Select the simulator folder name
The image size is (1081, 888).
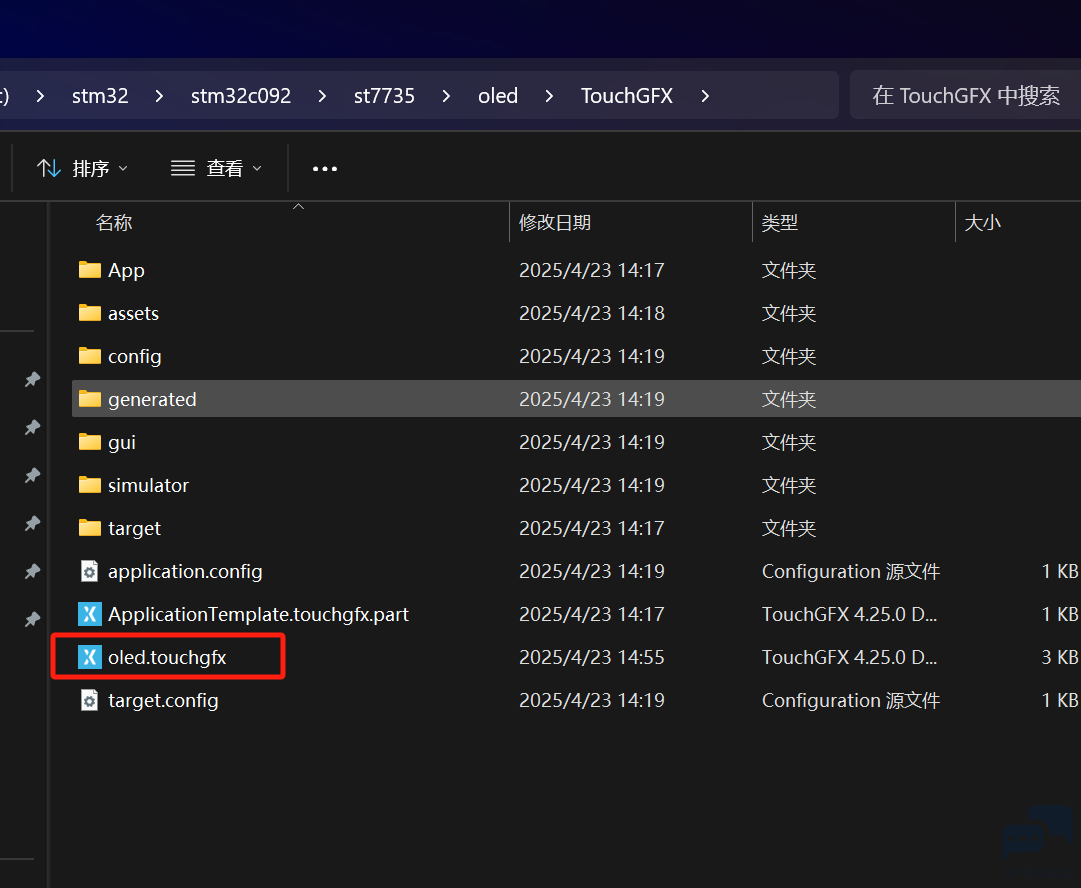click(148, 485)
